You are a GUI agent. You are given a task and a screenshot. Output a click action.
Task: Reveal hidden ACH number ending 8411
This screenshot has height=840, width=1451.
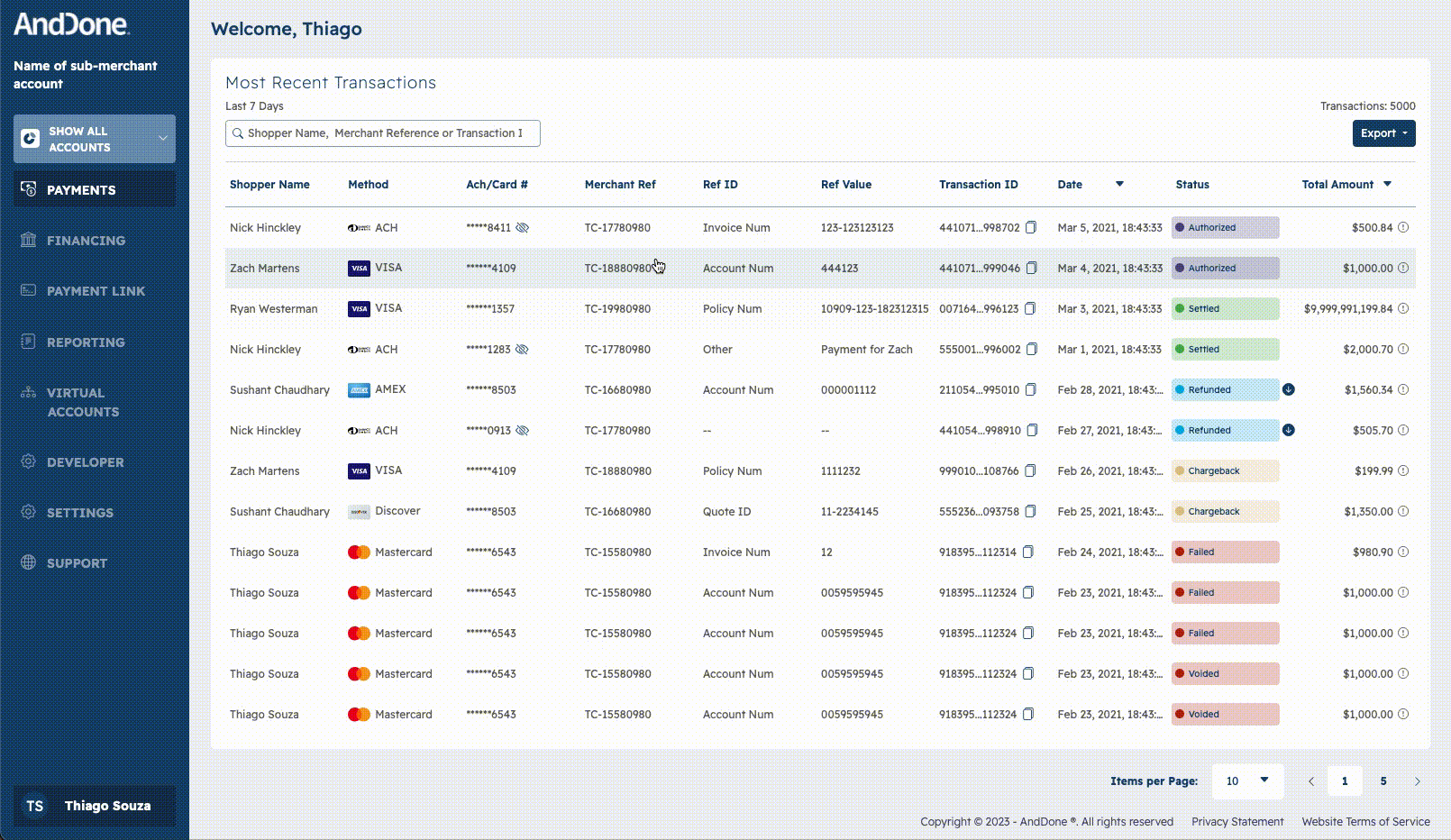pyautogui.click(x=523, y=228)
